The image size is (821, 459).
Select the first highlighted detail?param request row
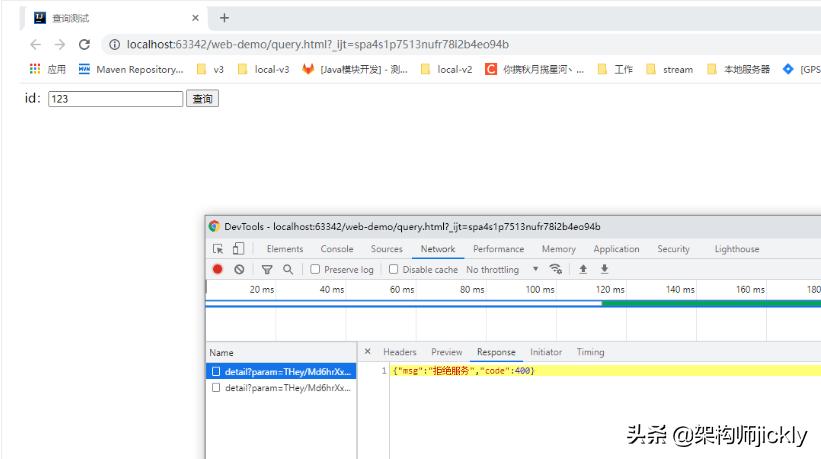click(x=281, y=371)
